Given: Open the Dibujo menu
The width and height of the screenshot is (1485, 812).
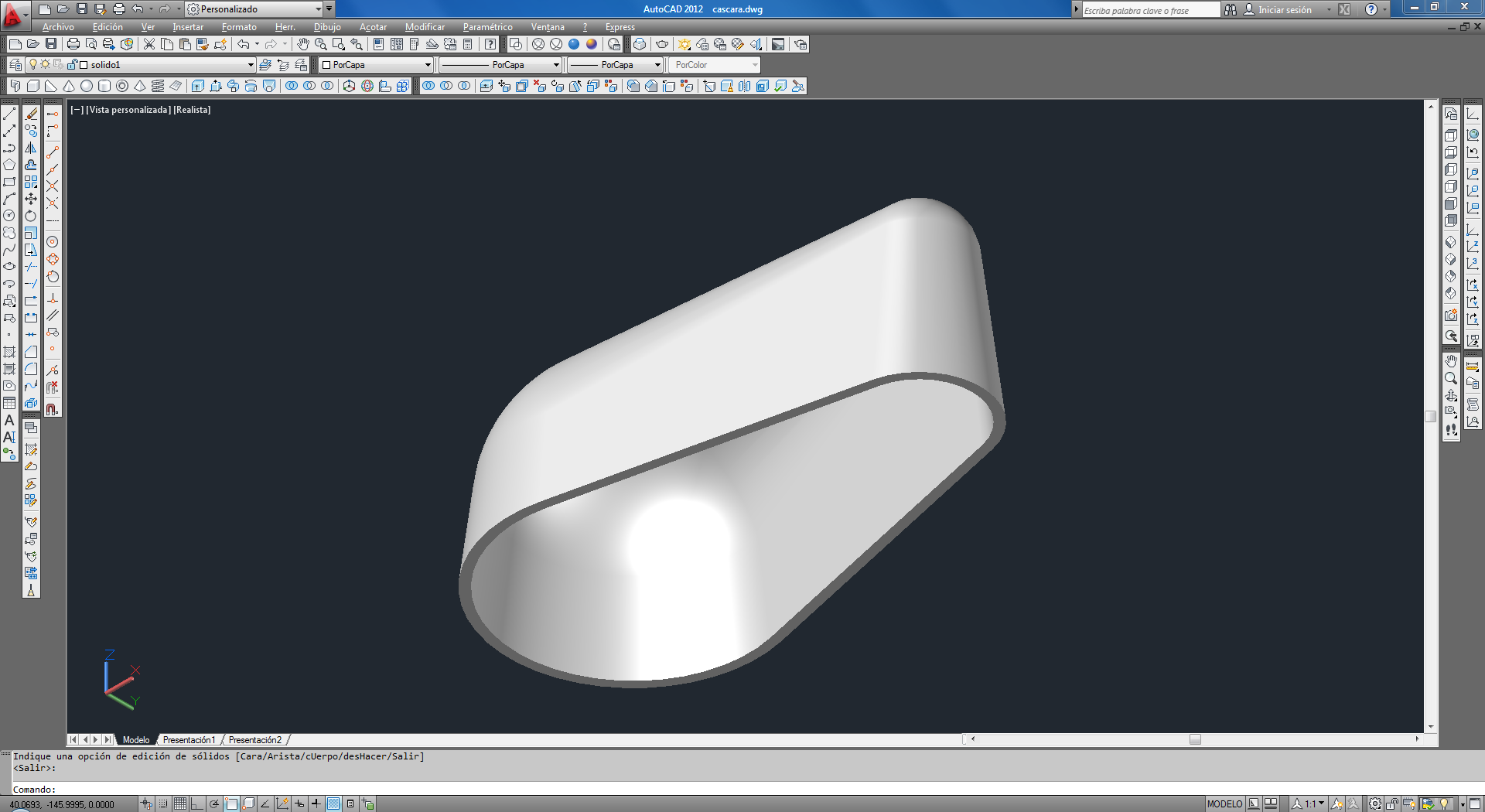Looking at the screenshot, I should [x=327, y=27].
